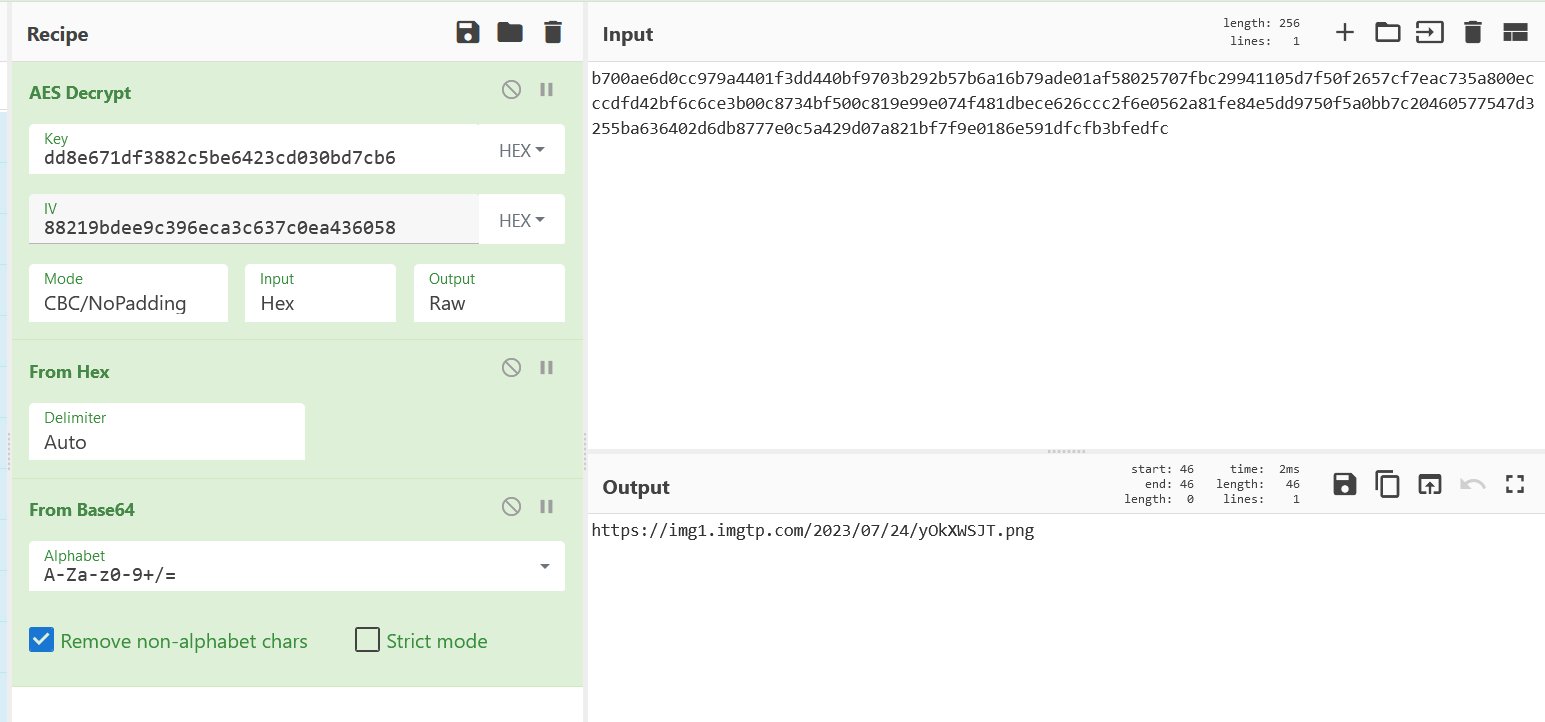The image size is (1545, 722).
Task: Clear the recipe with trash icon
Action: [553, 33]
